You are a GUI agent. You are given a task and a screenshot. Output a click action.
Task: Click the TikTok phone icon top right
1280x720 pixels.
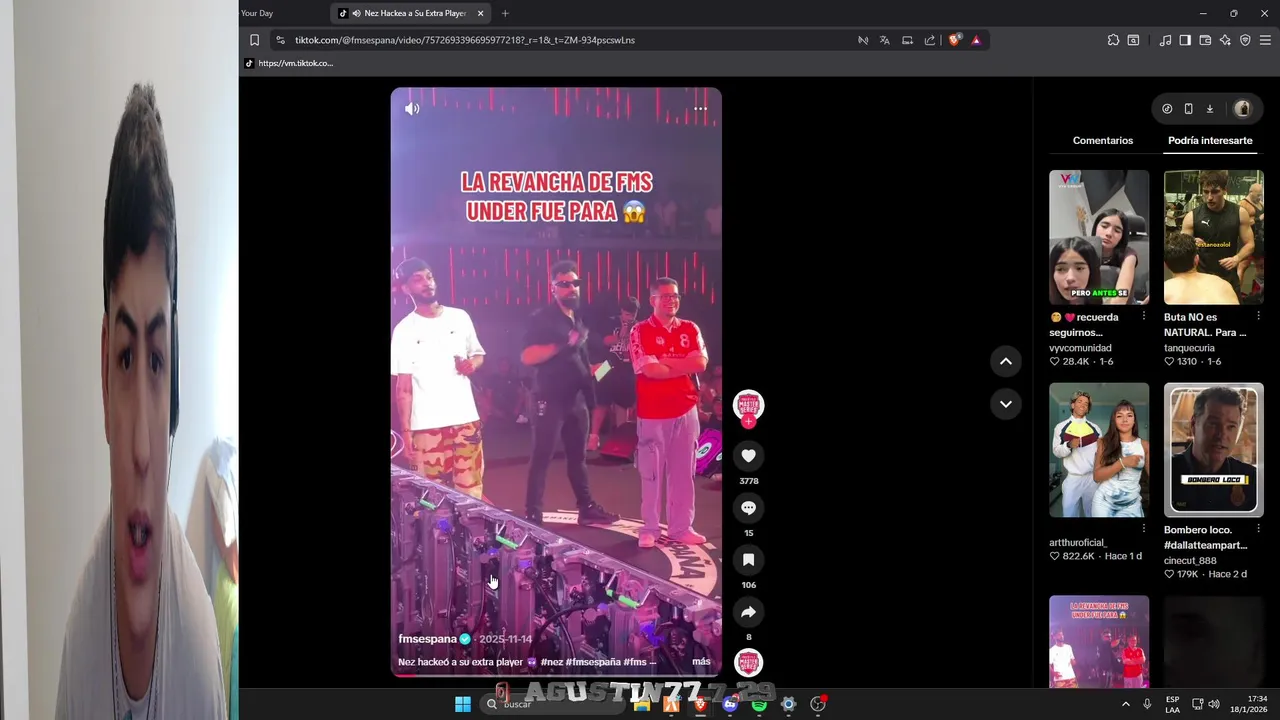click(x=1188, y=109)
